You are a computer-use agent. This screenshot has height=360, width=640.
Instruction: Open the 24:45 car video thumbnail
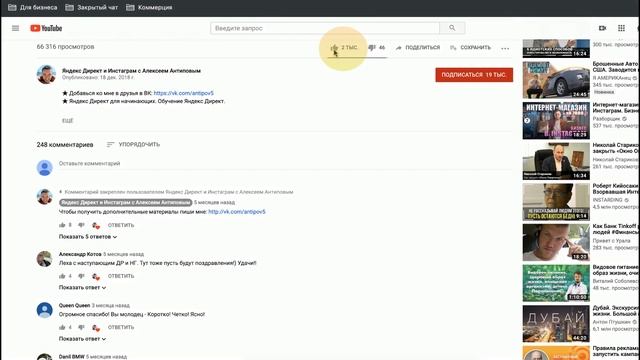point(556,80)
